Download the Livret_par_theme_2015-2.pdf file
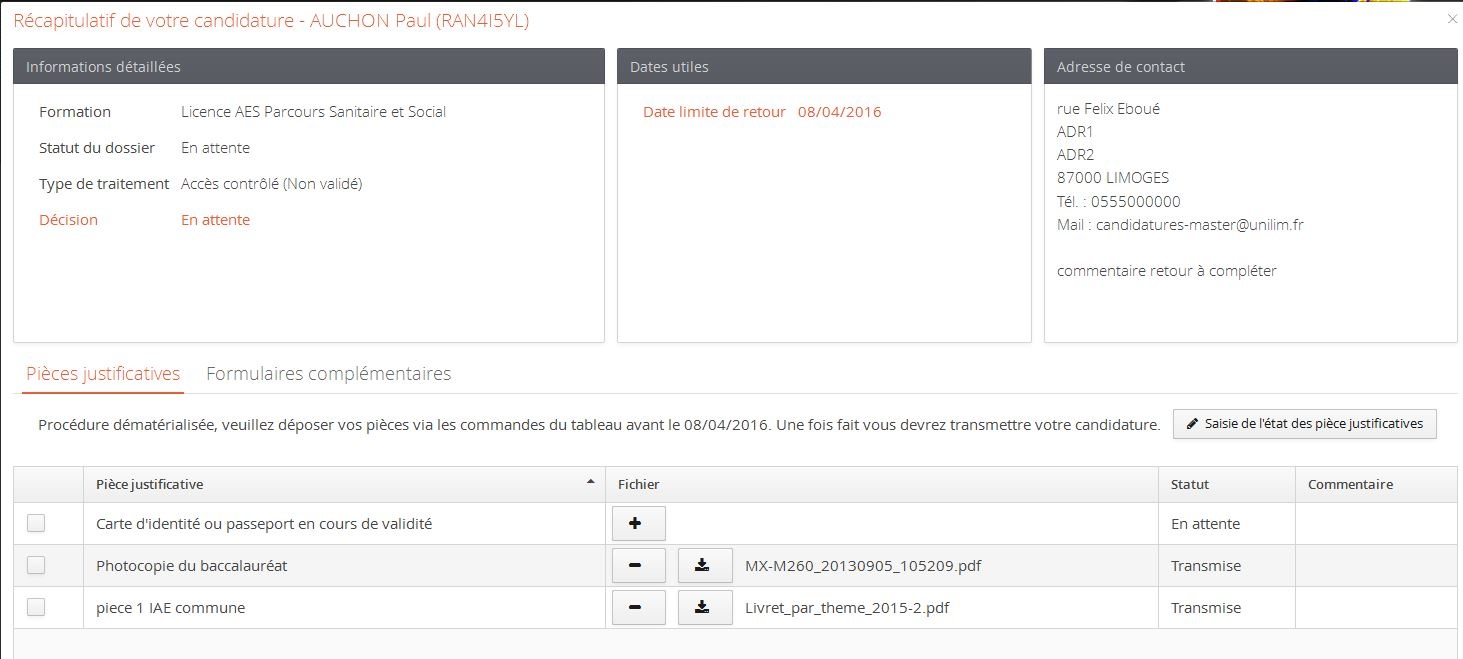 [x=704, y=608]
